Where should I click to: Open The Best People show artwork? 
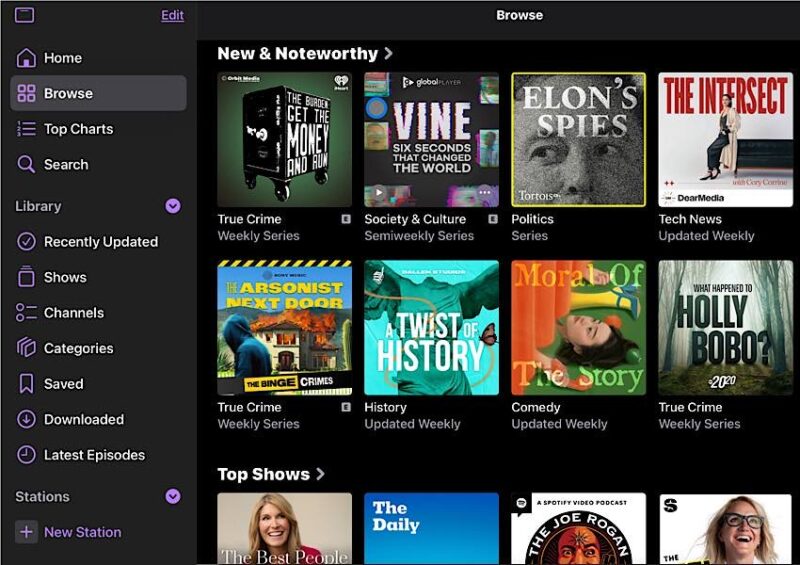[x=285, y=528]
